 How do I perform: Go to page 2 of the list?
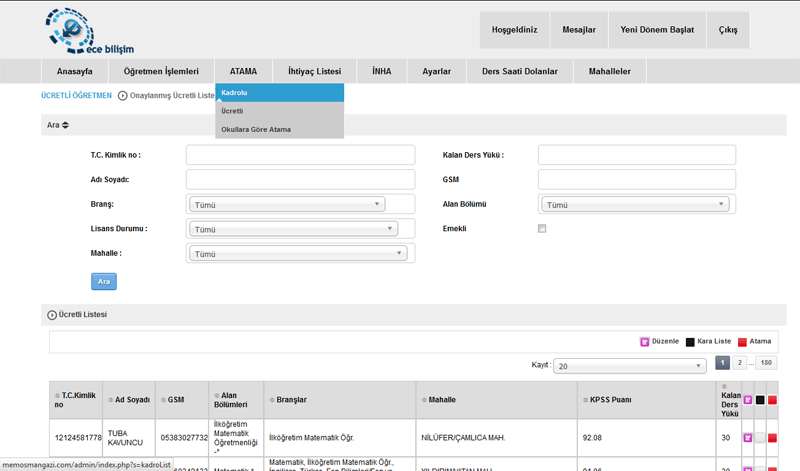click(x=741, y=363)
